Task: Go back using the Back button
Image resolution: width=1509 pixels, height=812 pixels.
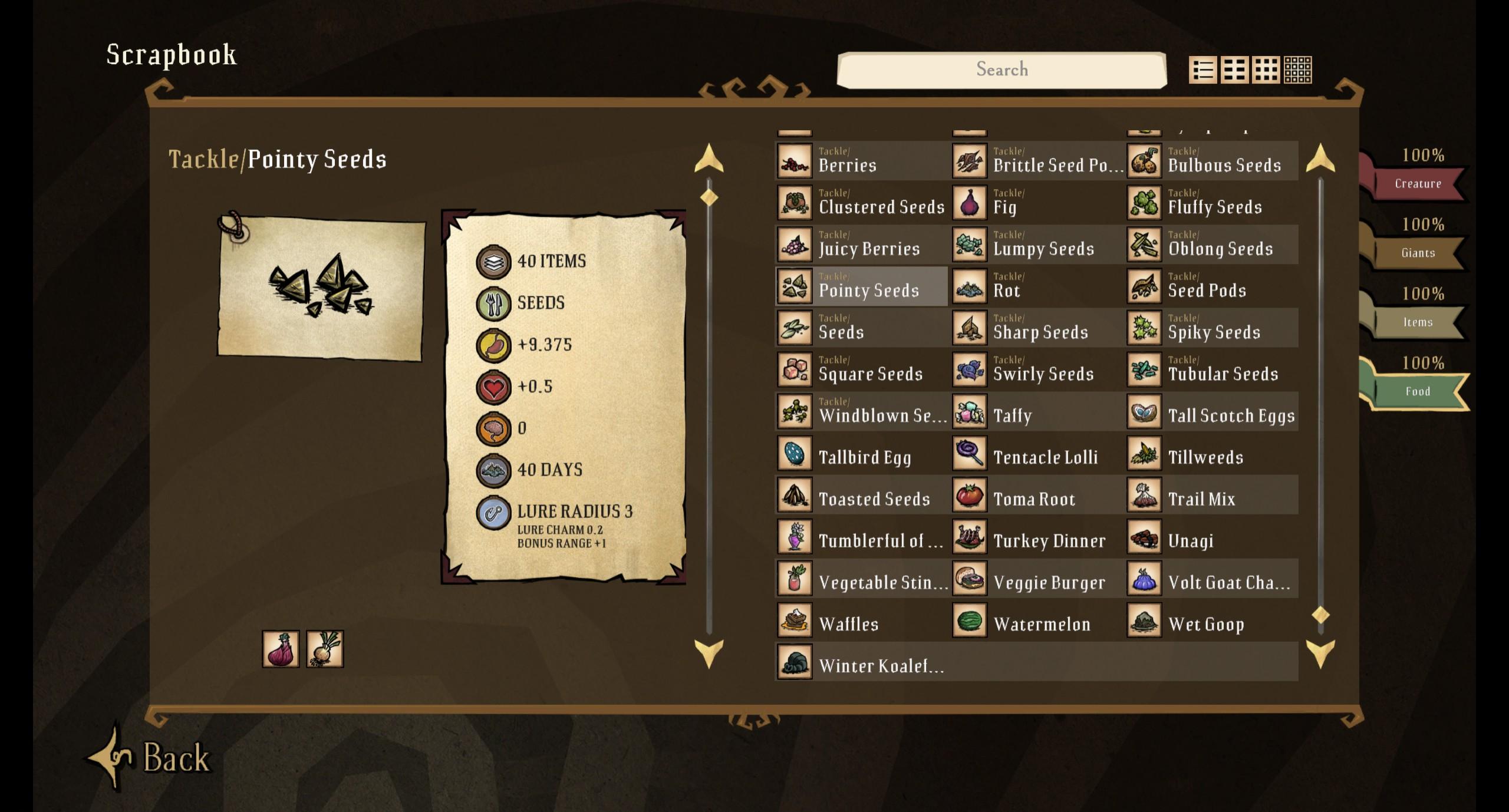Action: [x=150, y=757]
